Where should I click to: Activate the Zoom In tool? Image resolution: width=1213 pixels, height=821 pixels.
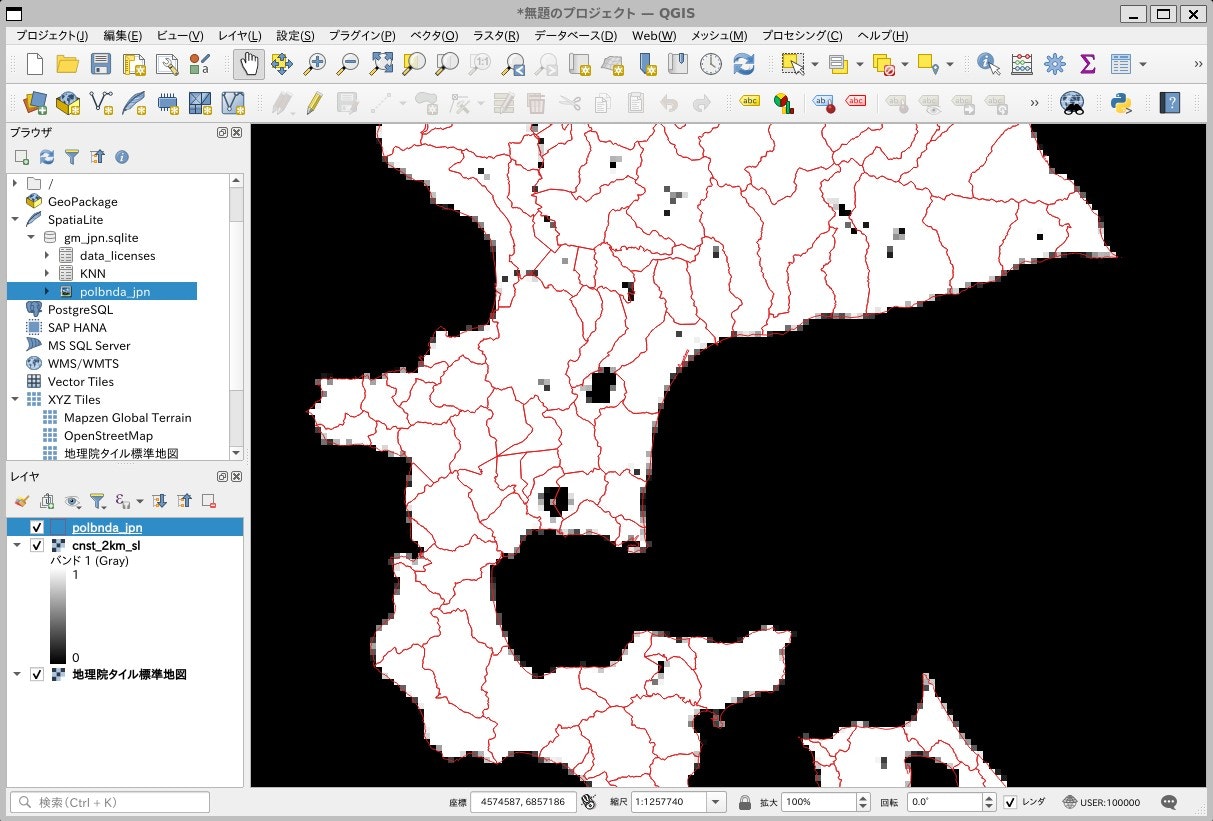[315, 63]
